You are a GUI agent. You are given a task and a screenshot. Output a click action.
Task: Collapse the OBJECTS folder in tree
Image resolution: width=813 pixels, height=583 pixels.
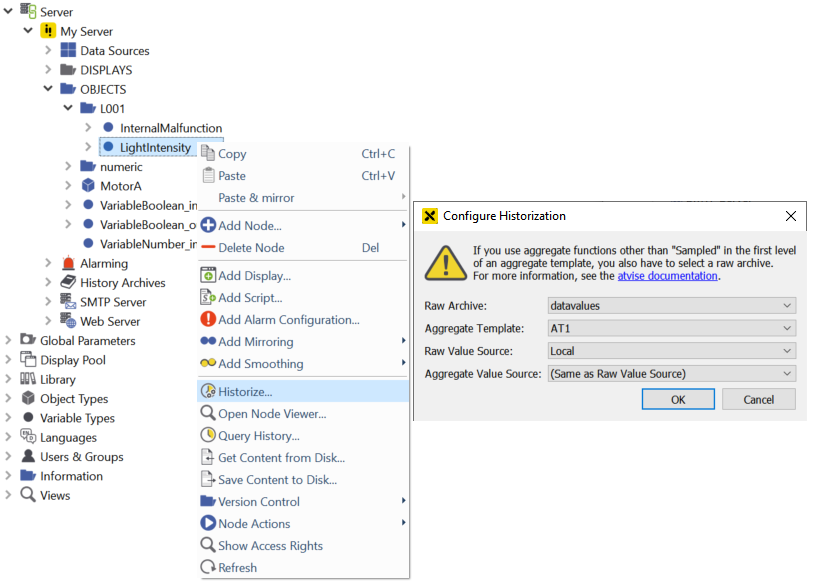click(48, 89)
